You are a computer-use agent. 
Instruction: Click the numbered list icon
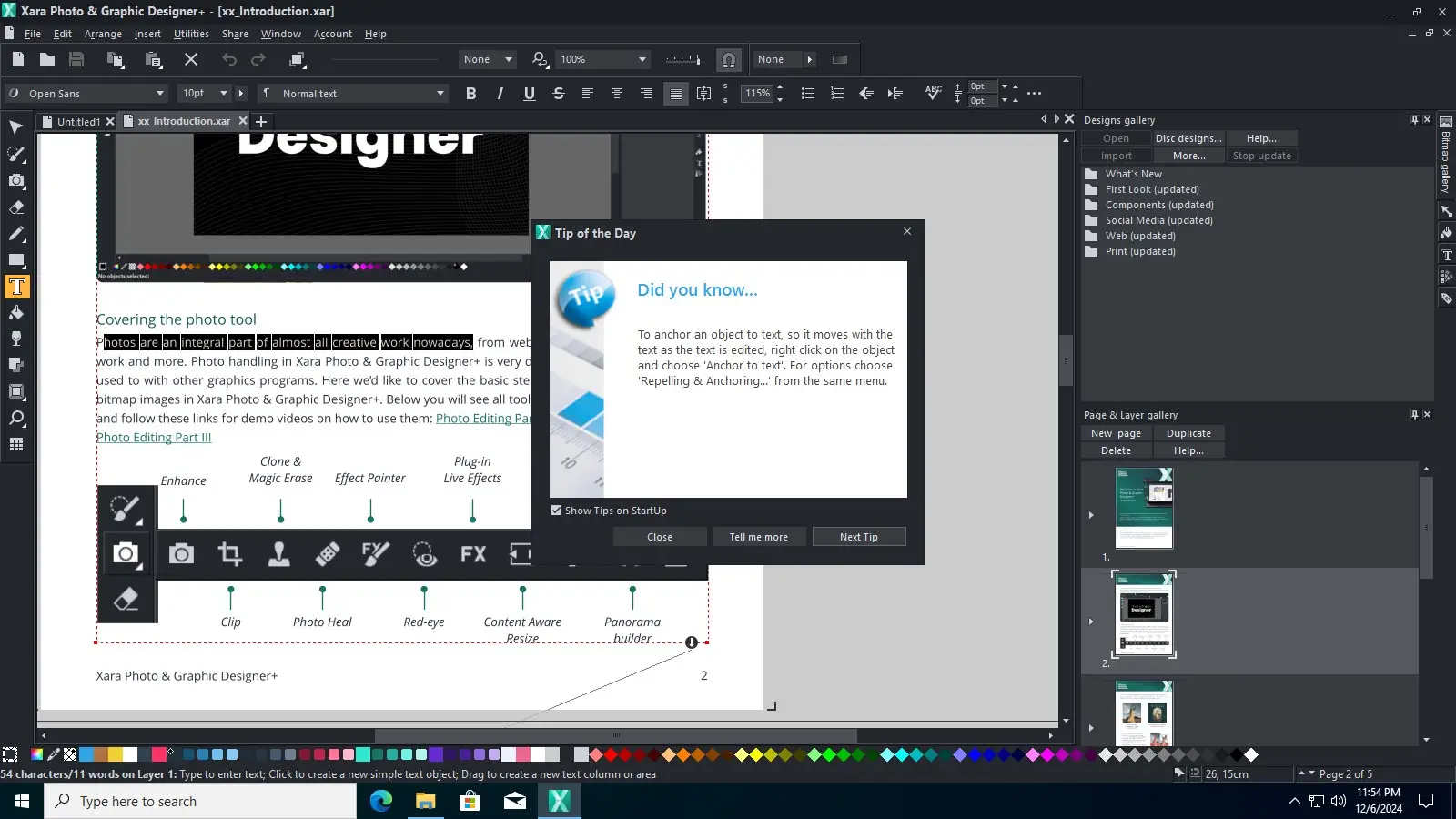(x=837, y=94)
